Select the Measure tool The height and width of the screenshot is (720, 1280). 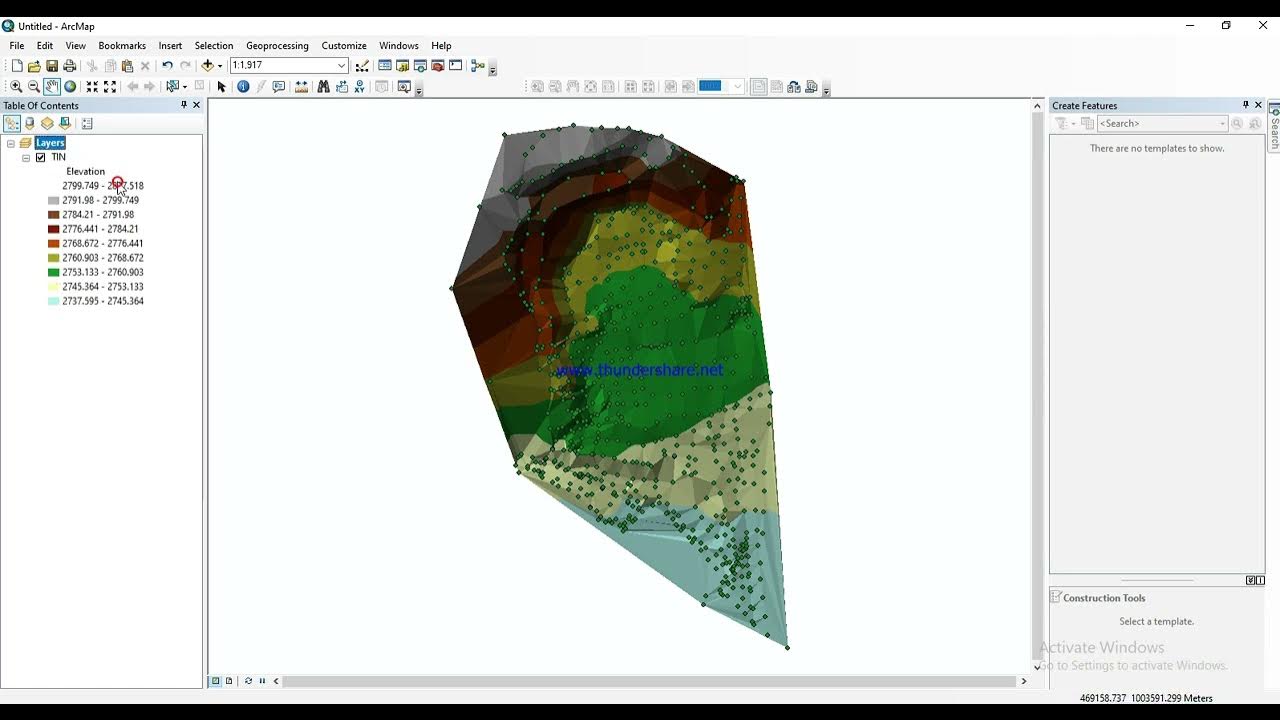pos(301,87)
